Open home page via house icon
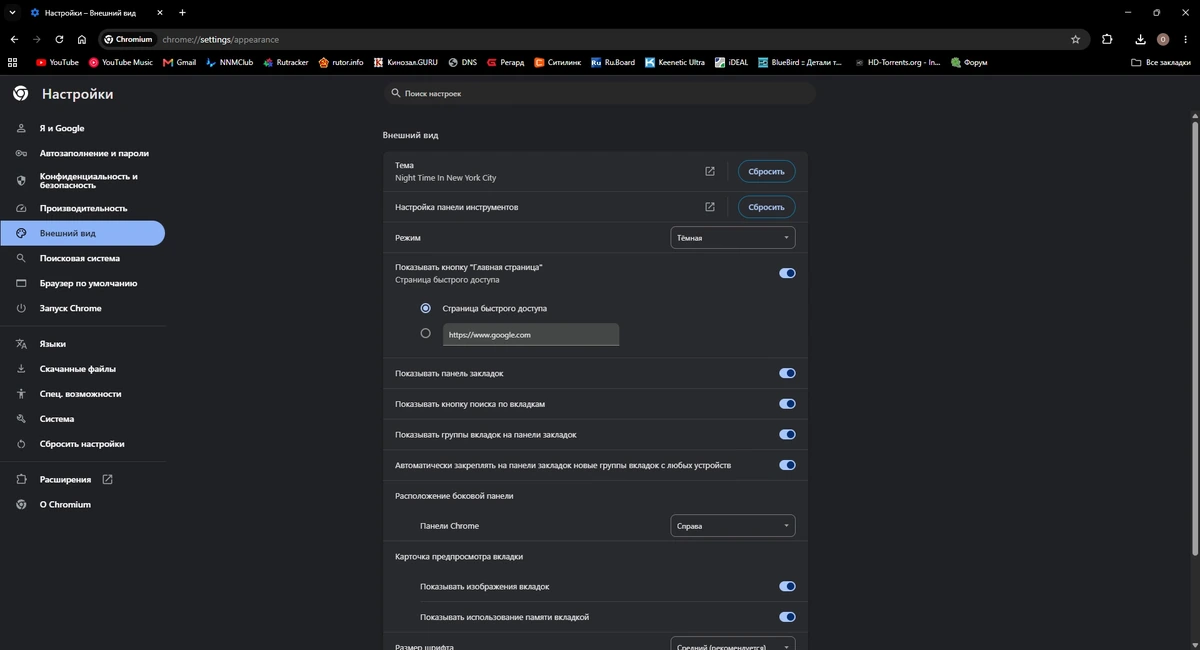This screenshot has width=1200, height=650. click(x=82, y=39)
